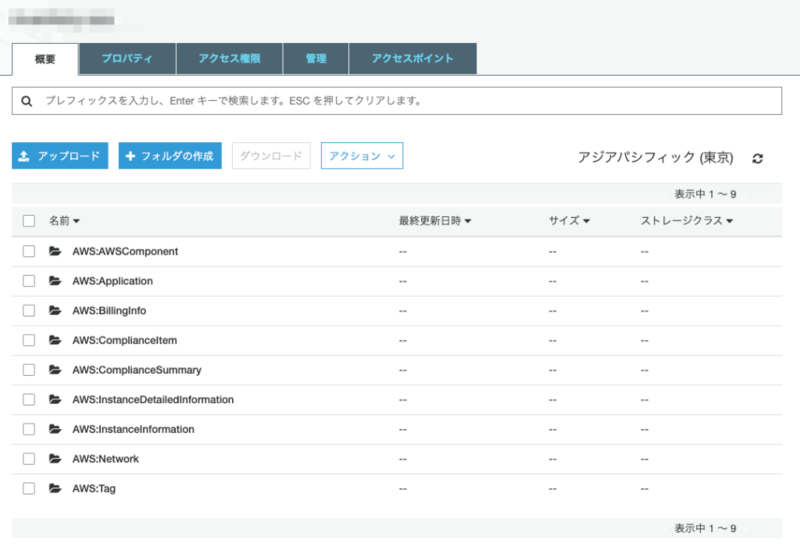
Task: Click folder icon of AWS:Application
Action: [x=55, y=281]
